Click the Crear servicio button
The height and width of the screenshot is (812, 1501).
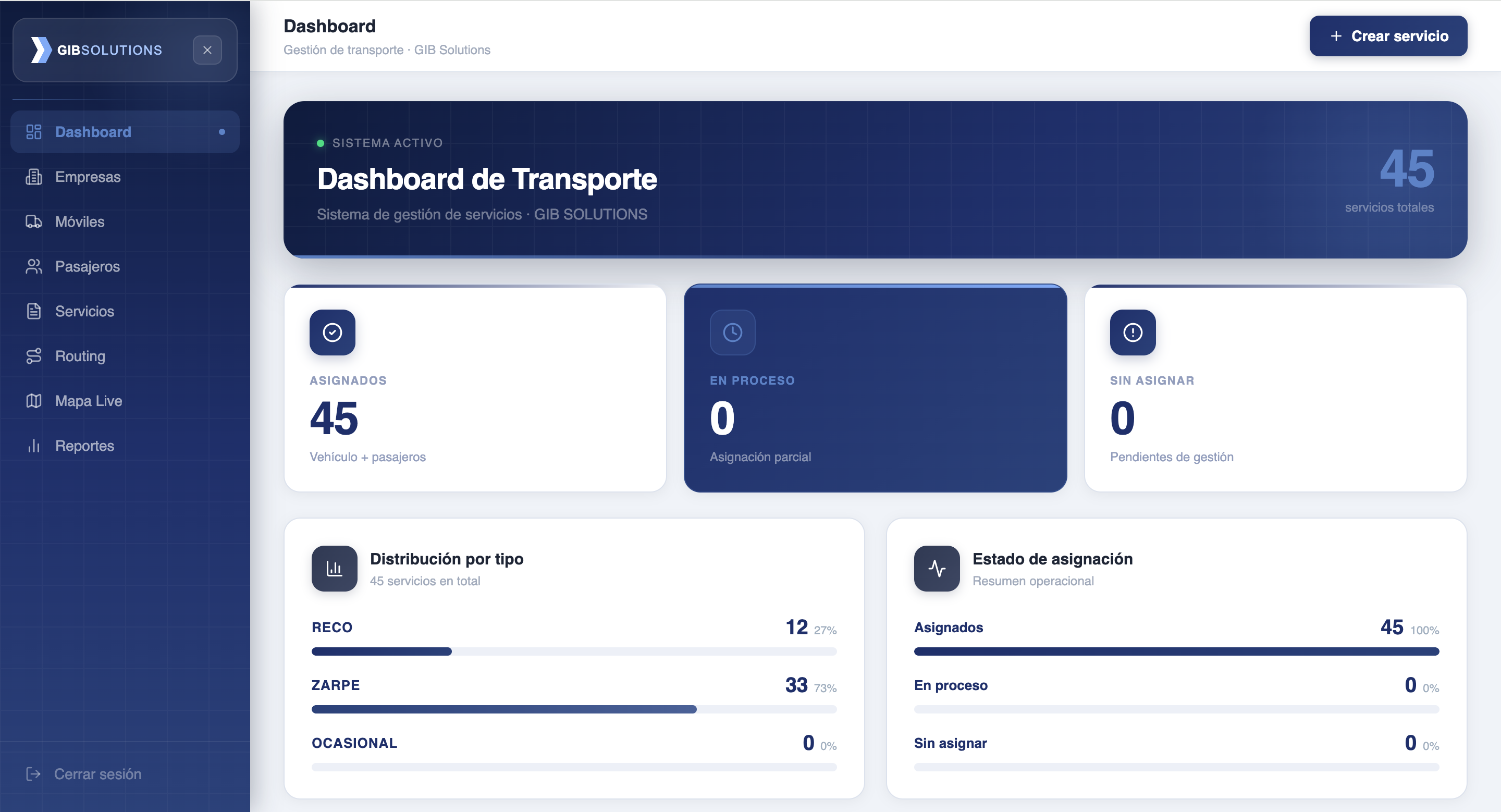(x=1388, y=36)
